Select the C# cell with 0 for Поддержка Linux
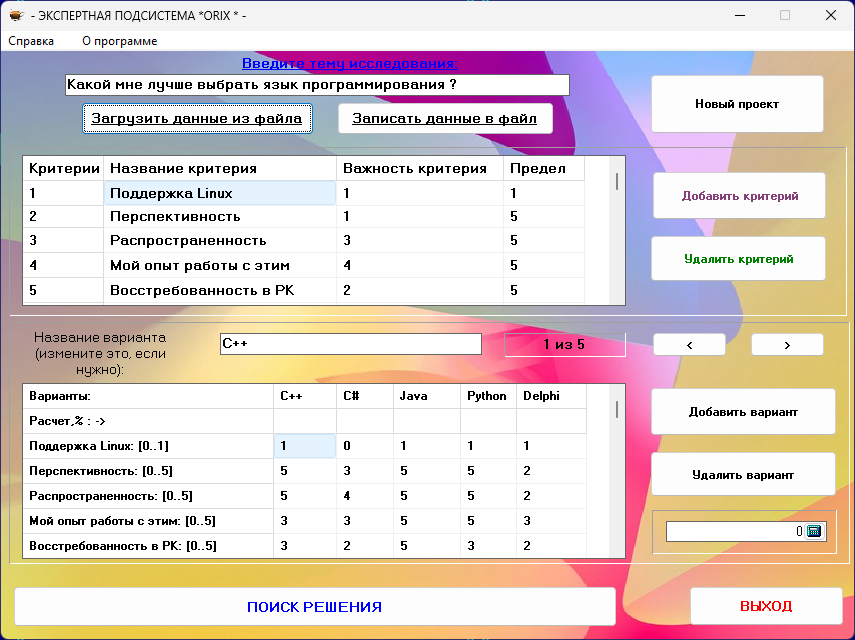855x640 pixels. point(365,446)
